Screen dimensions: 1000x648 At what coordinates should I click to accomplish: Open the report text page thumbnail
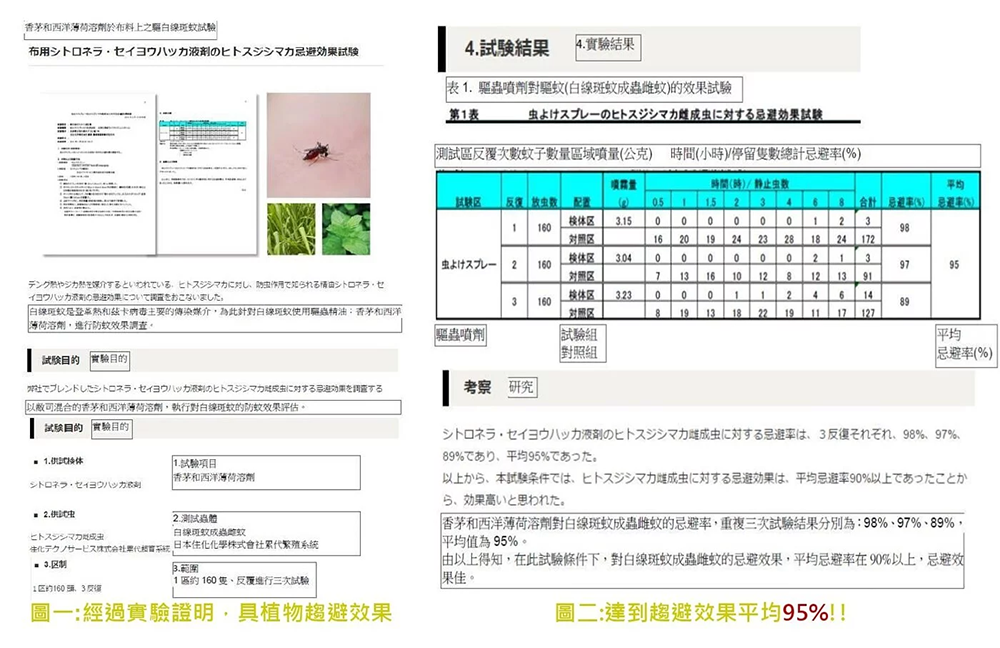(99, 174)
